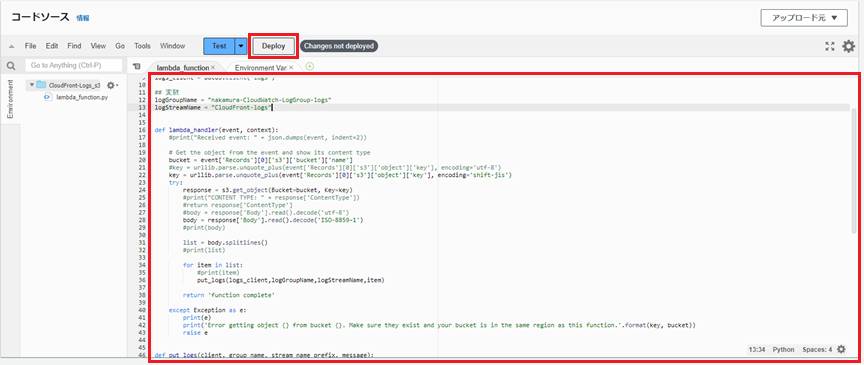Click the 13:34 cursor position indicator
Image resolution: width=864 pixels, height=365 pixels.
(757, 350)
